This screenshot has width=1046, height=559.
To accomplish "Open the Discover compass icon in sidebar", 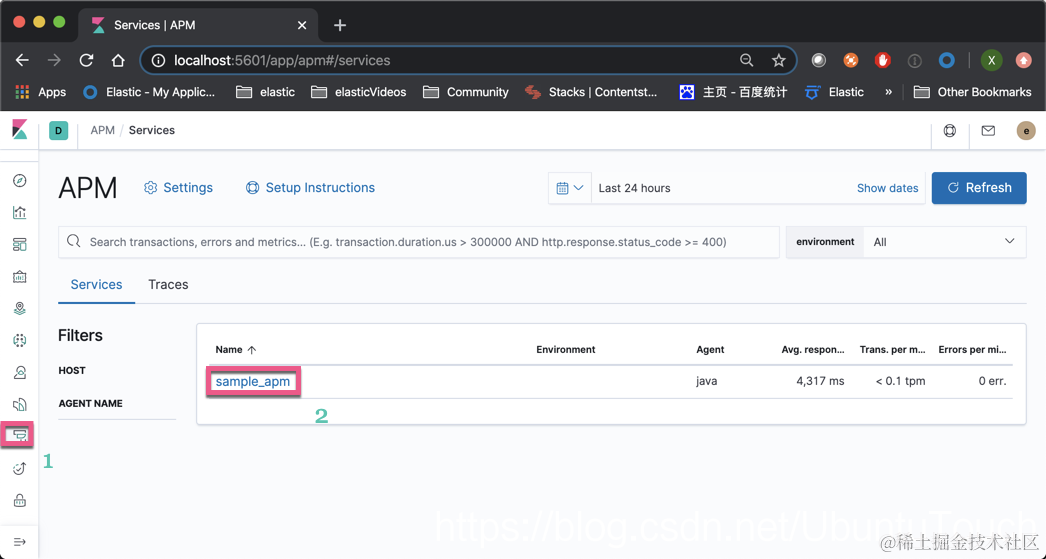I will (19, 181).
